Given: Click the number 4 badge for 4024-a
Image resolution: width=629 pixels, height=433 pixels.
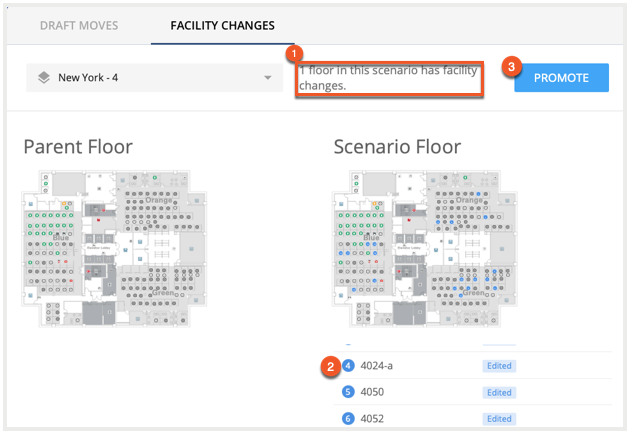Looking at the screenshot, I should coord(348,366).
